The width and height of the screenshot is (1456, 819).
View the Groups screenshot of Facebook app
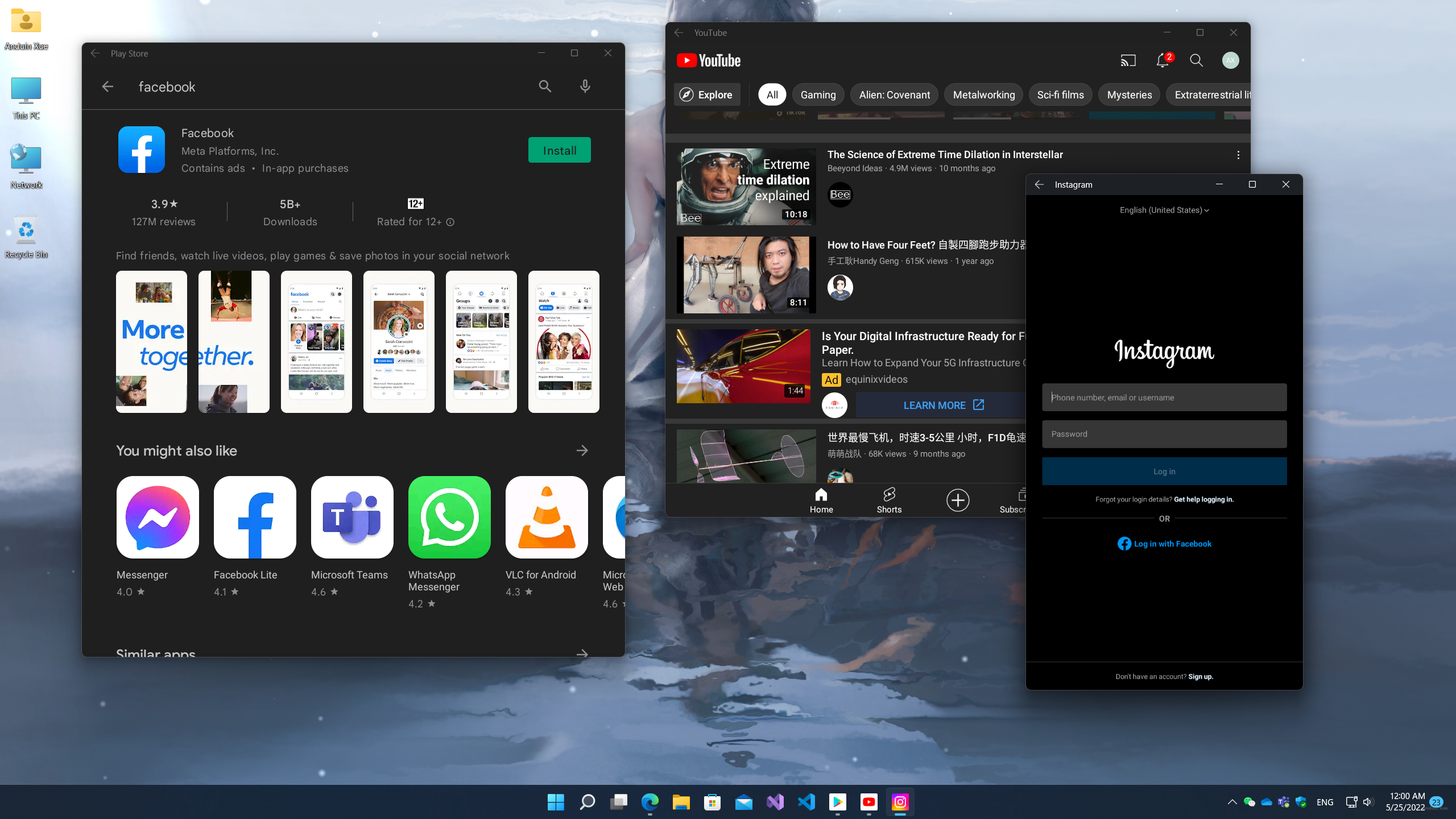pyautogui.click(x=481, y=342)
